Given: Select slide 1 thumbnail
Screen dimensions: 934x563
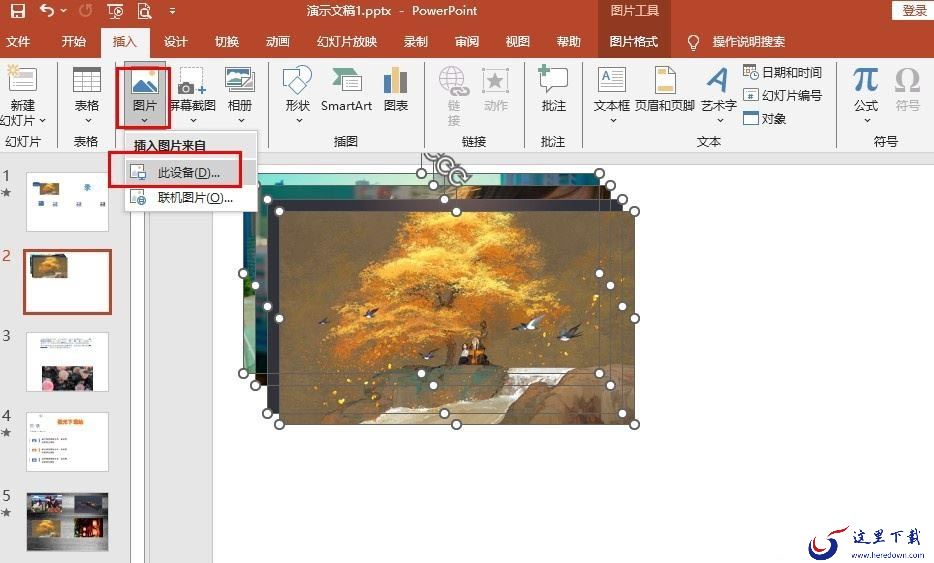Looking at the screenshot, I should click(x=67, y=201).
